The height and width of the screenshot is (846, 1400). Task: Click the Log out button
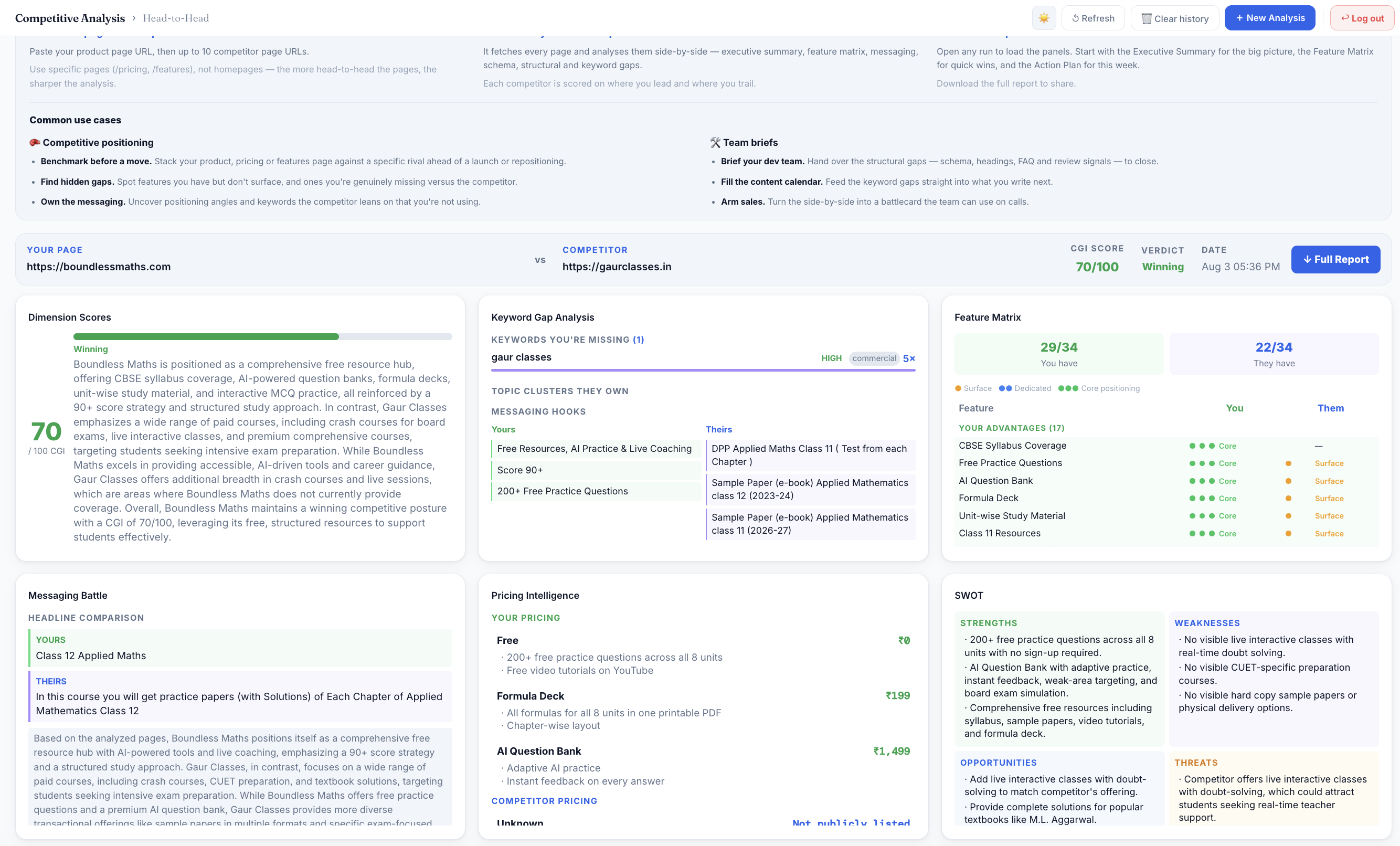[1362, 18]
